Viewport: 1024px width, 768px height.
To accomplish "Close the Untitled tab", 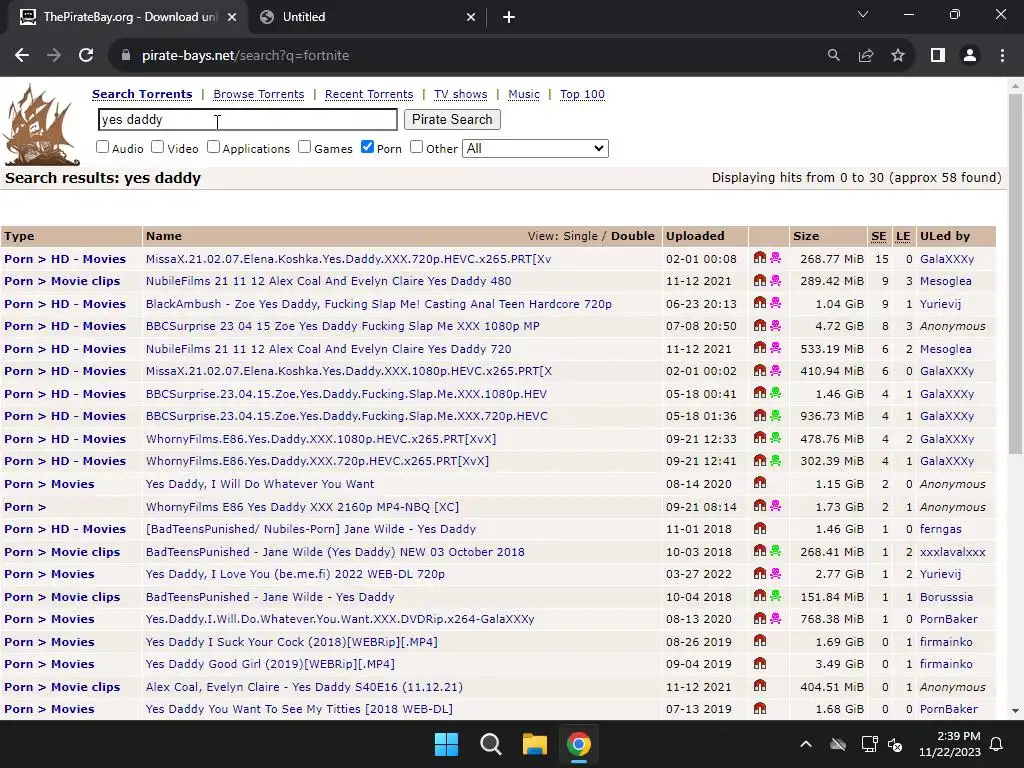I will (471, 17).
